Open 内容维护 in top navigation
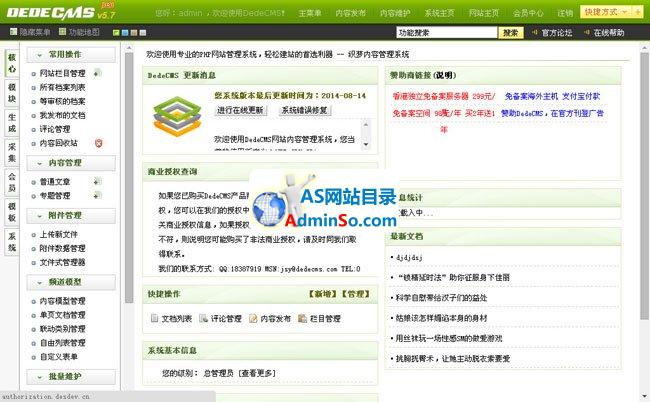This screenshot has width=650, height=402. pos(395,13)
